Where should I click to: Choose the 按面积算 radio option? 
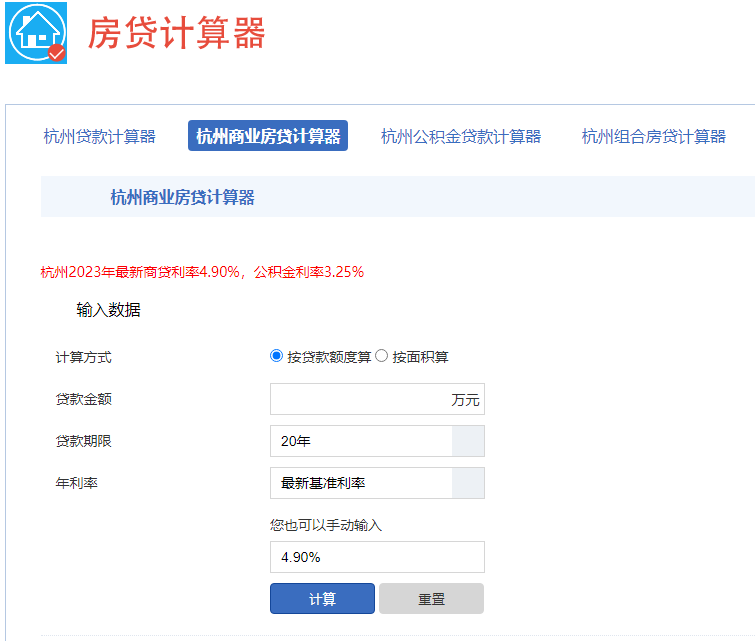(x=381, y=356)
